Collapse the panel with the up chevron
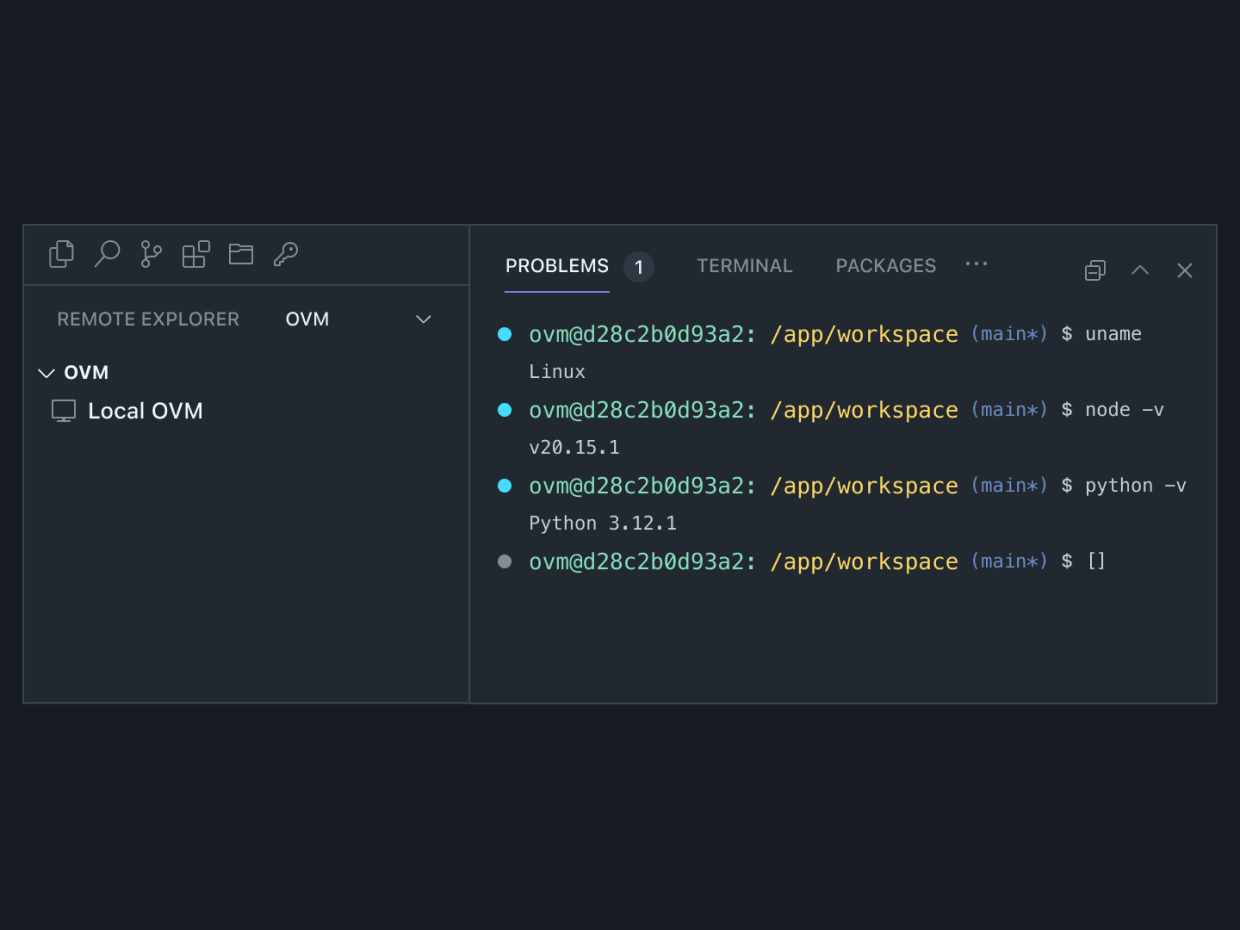The width and height of the screenshot is (1240, 930). pyautogui.click(x=1140, y=270)
